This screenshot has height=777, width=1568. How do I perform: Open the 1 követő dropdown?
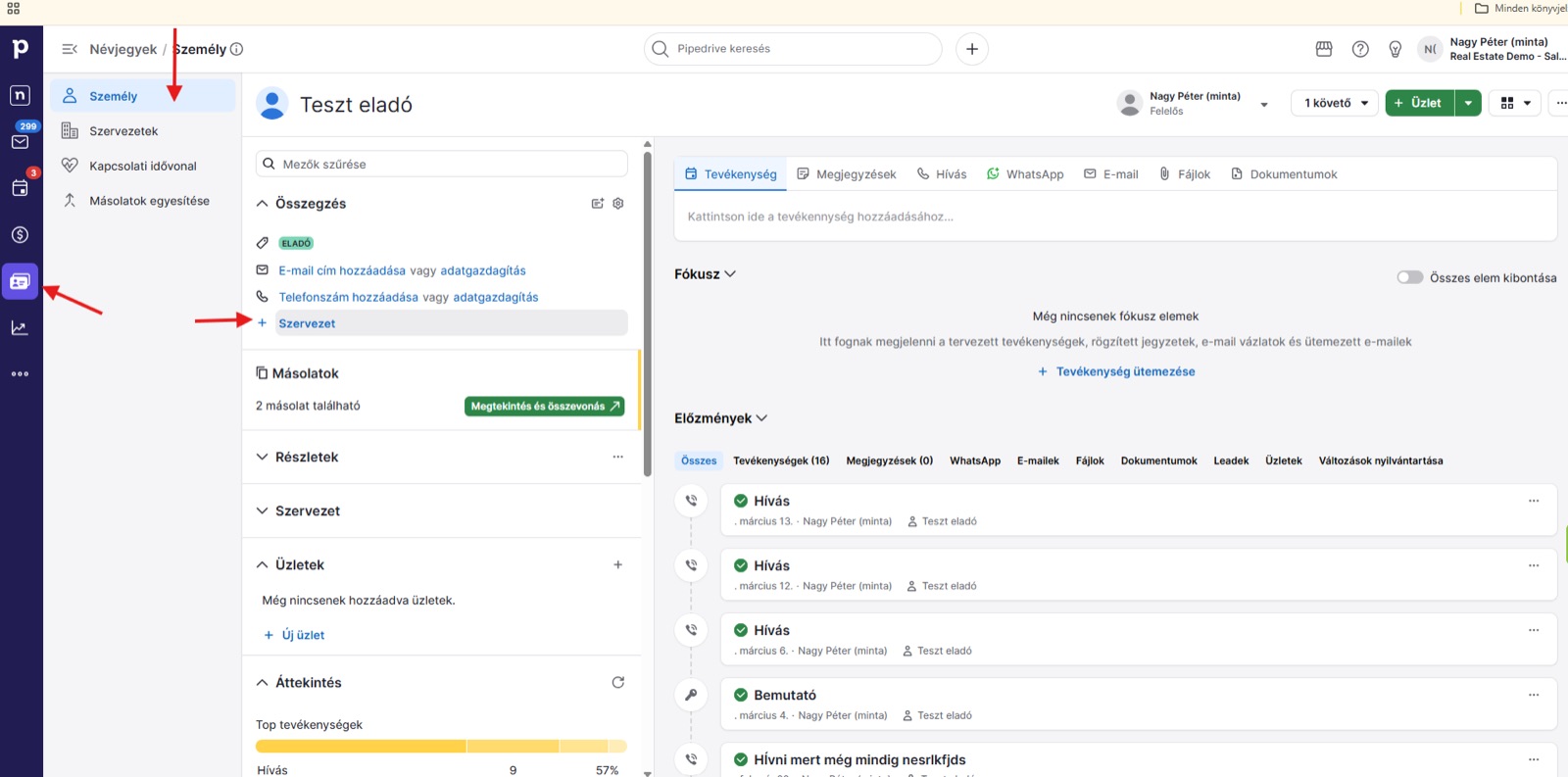pyautogui.click(x=1335, y=103)
